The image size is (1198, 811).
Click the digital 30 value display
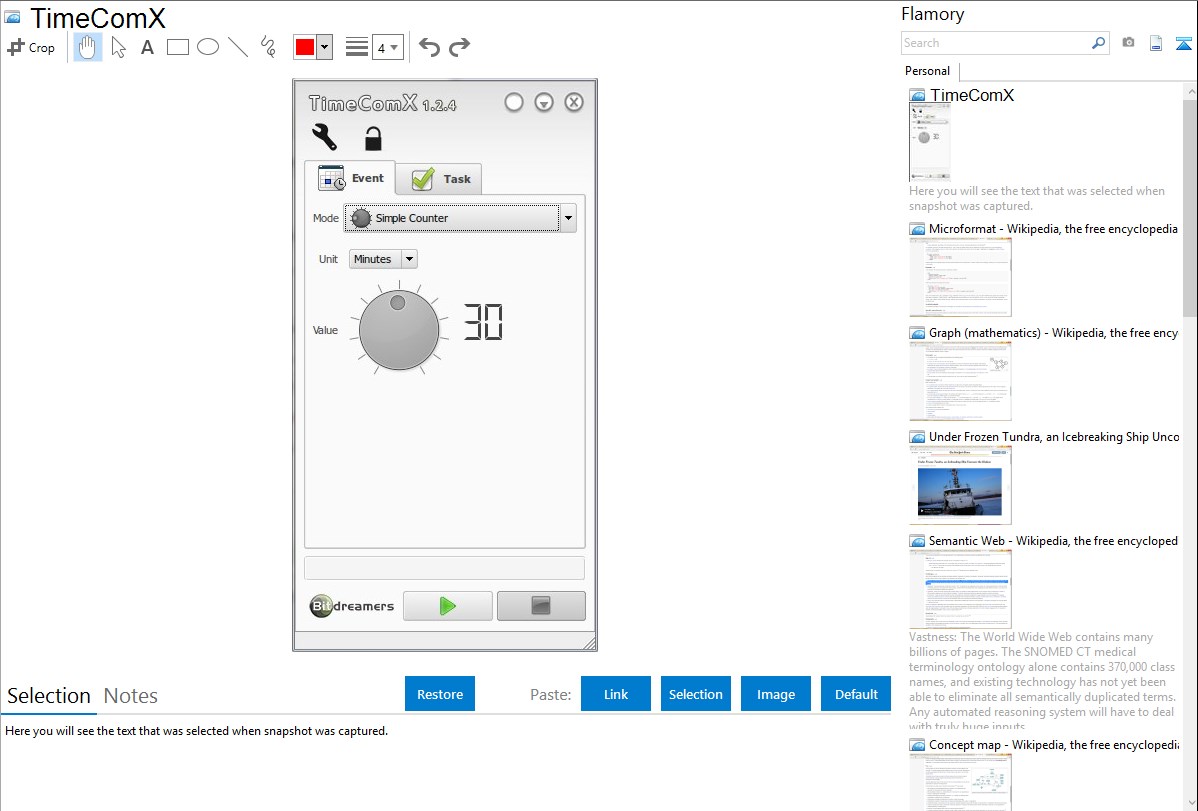pos(484,322)
